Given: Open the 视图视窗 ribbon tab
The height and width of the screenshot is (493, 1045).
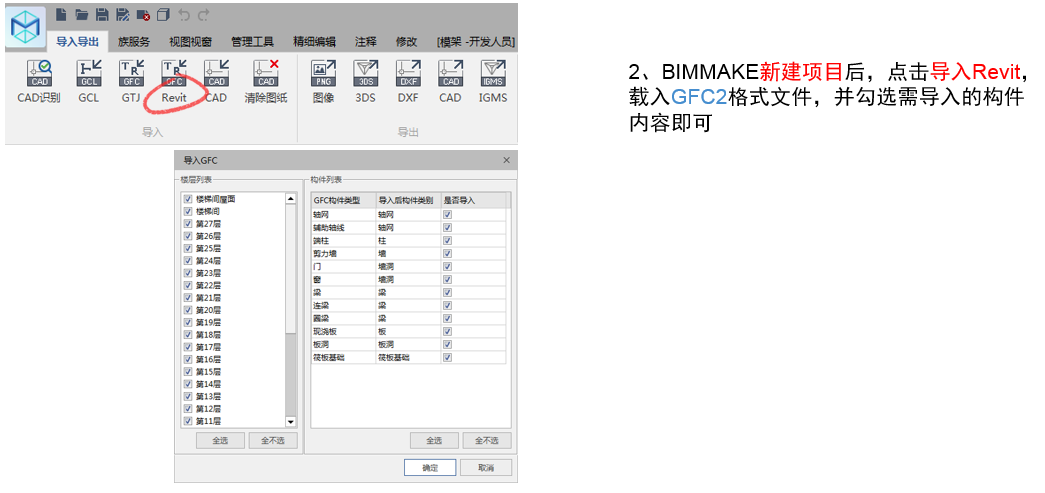Looking at the screenshot, I should 191,41.
